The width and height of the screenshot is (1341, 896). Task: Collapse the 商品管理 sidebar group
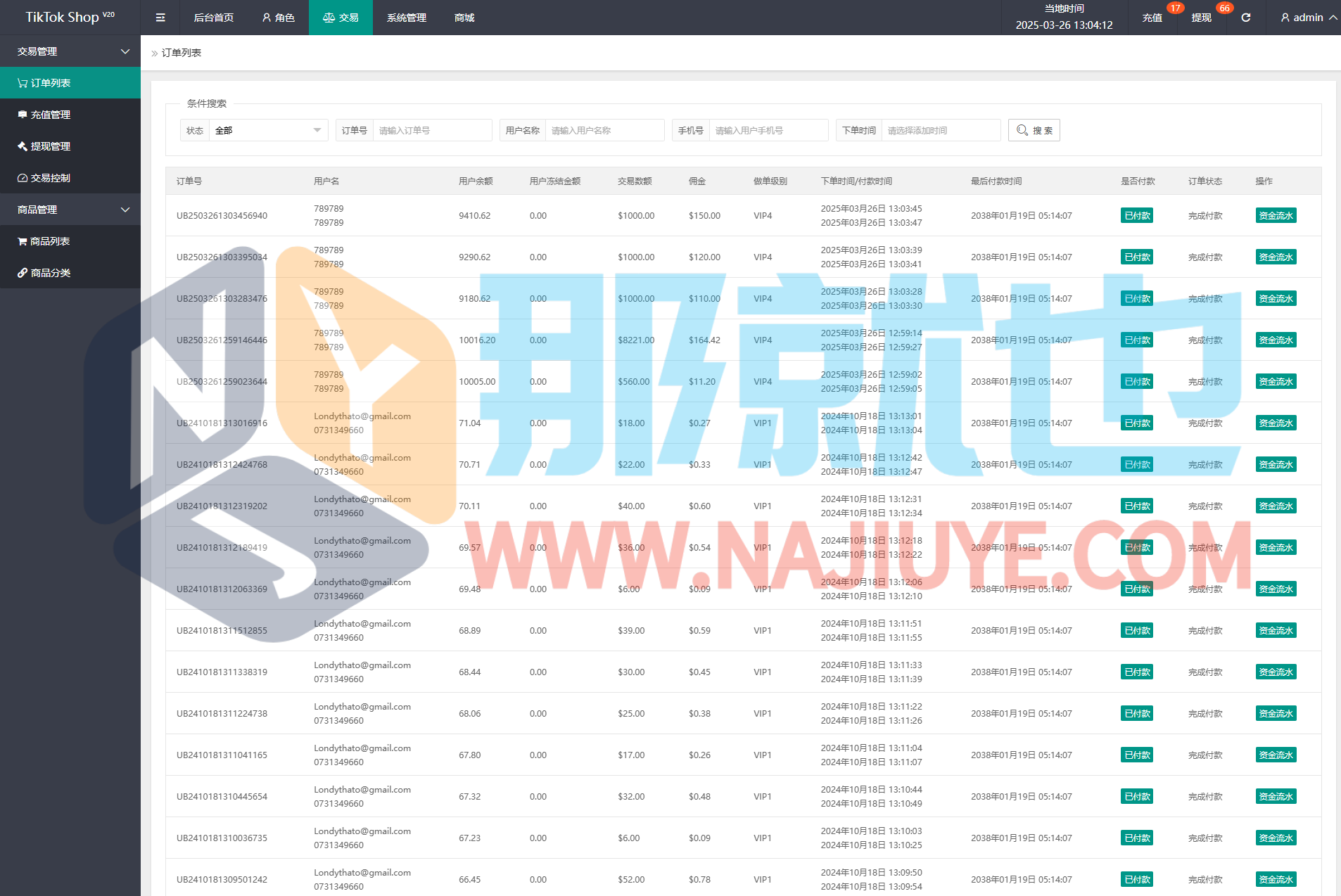(70, 210)
